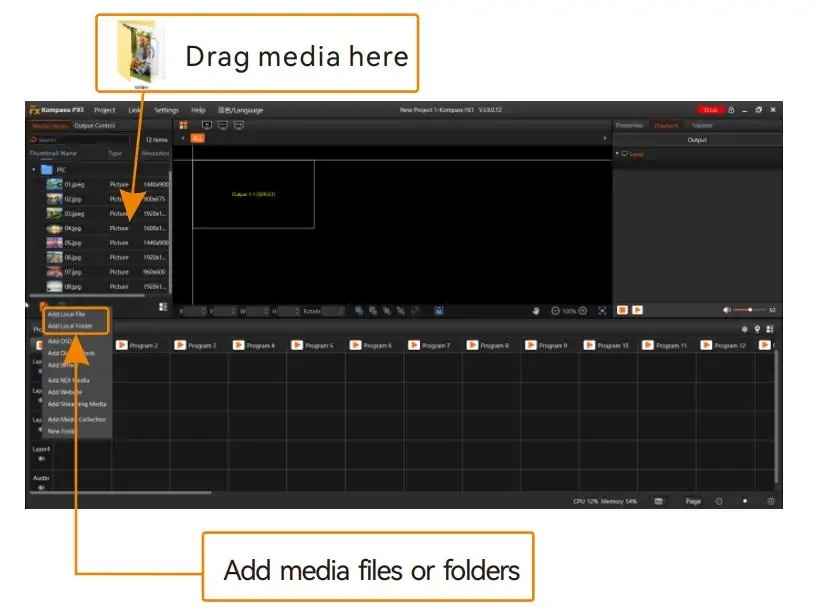
Task: Play Program 3
Action: (180, 345)
